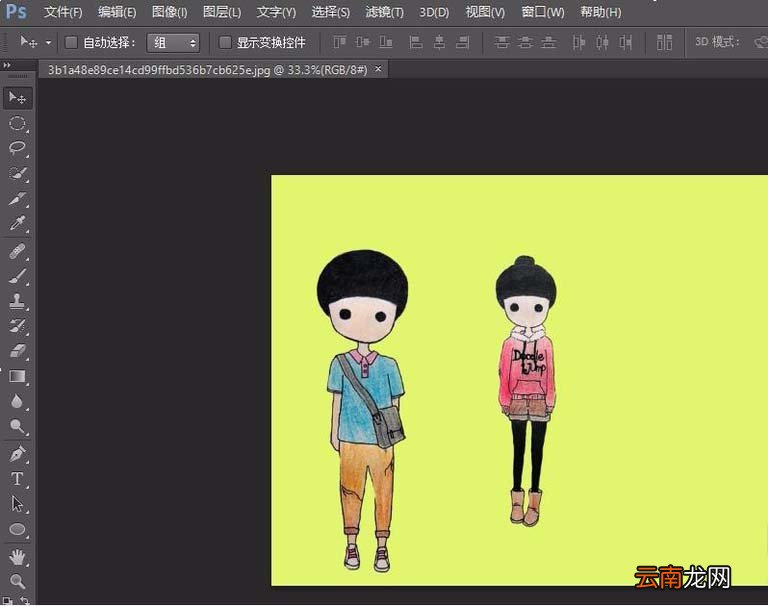Select the Eraser tool
Image resolution: width=768 pixels, height=606 pixels.
[18, 351]
